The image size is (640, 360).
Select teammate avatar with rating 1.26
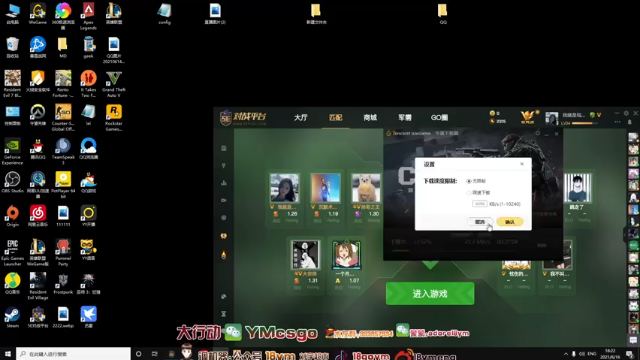pyautogui.click(x=284, y=188)
